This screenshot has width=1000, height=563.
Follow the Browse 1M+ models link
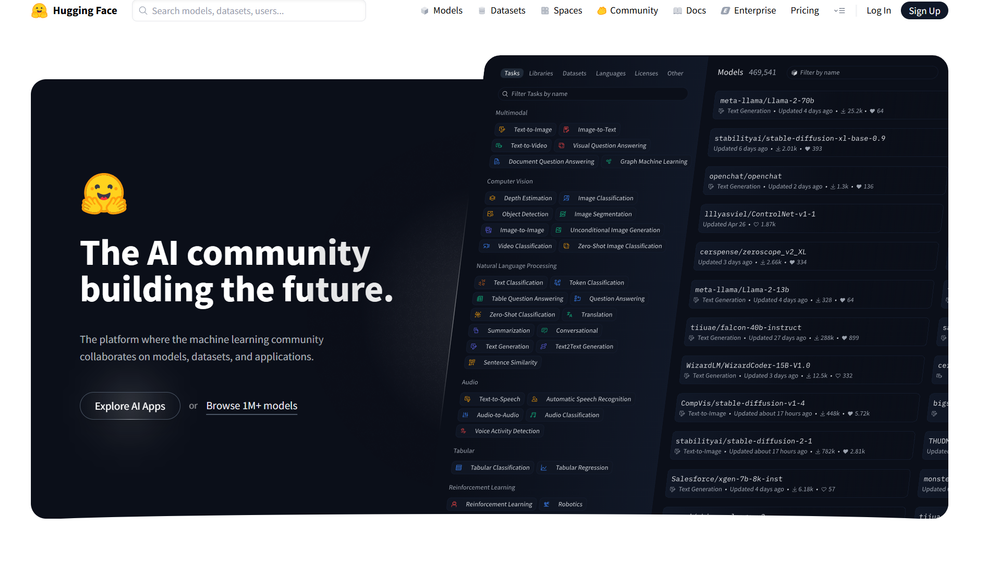(x=251, y=406)
